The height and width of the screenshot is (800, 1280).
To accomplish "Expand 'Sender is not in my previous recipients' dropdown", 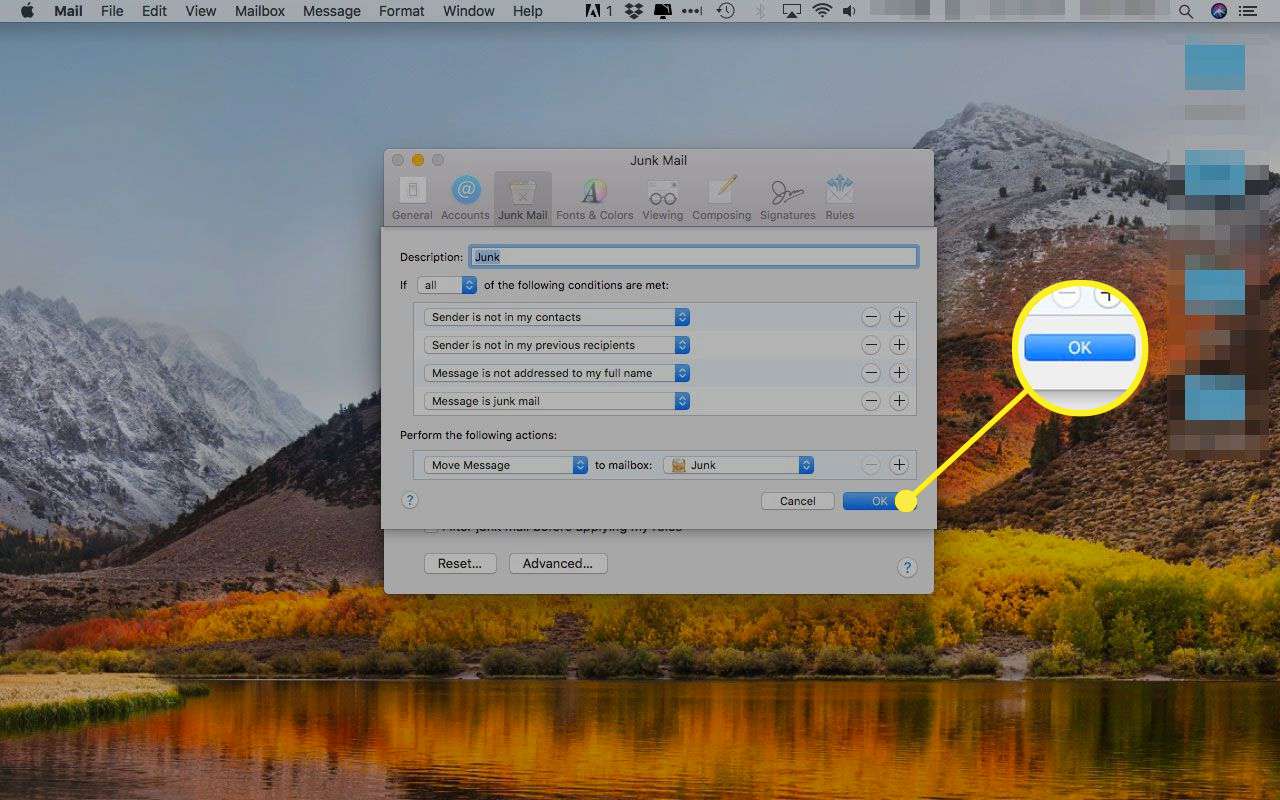I will [557, 345].
